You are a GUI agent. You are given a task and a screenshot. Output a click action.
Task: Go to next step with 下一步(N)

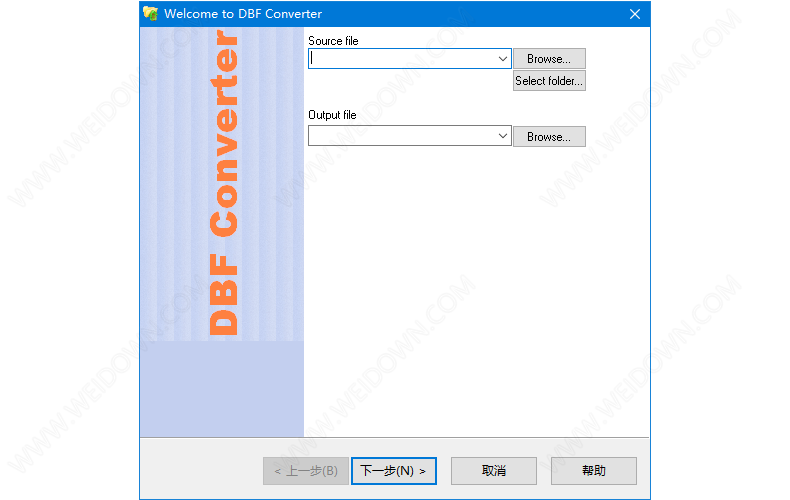[x=394, y=471]
